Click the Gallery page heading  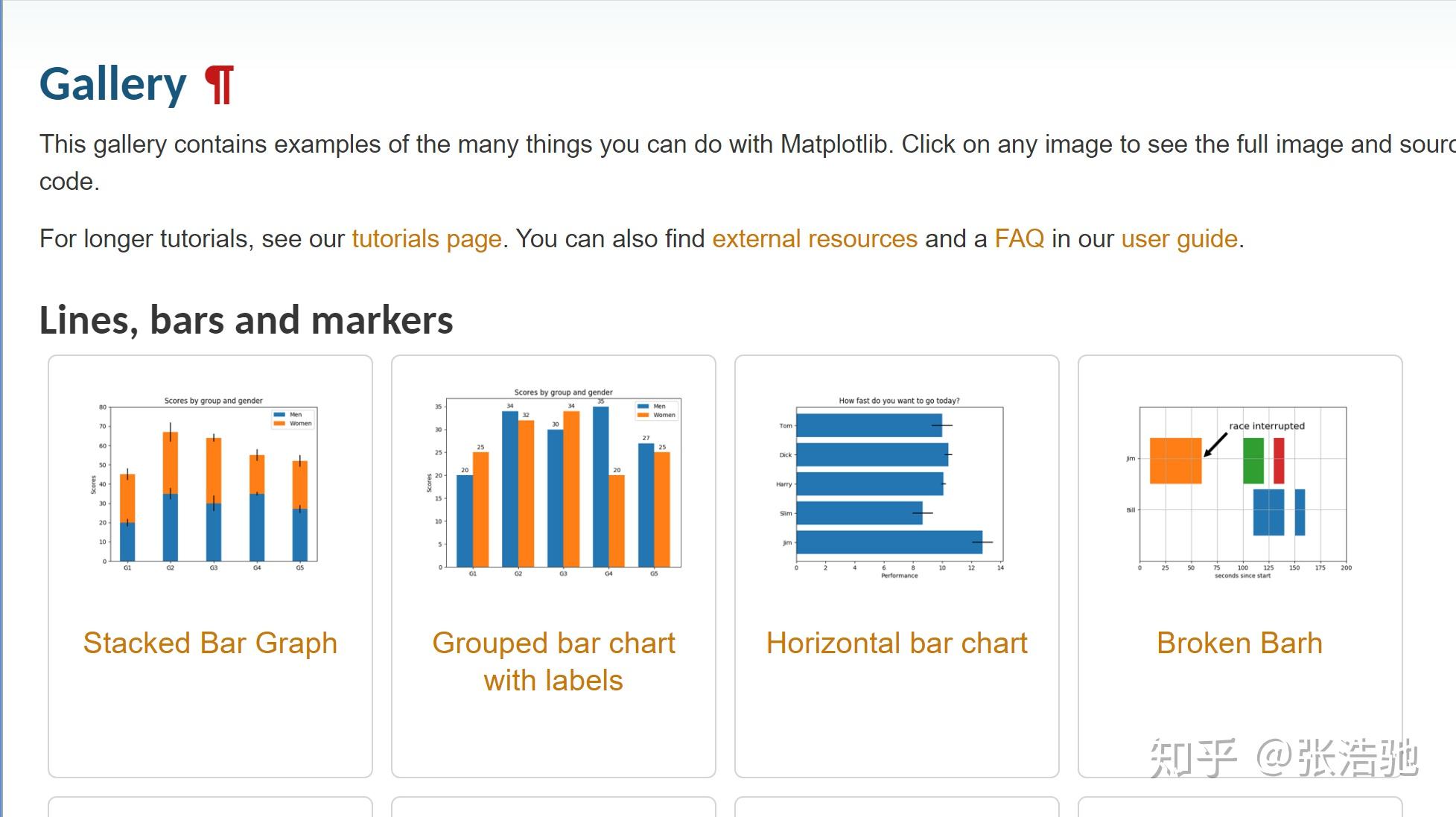tap(113, 83)
